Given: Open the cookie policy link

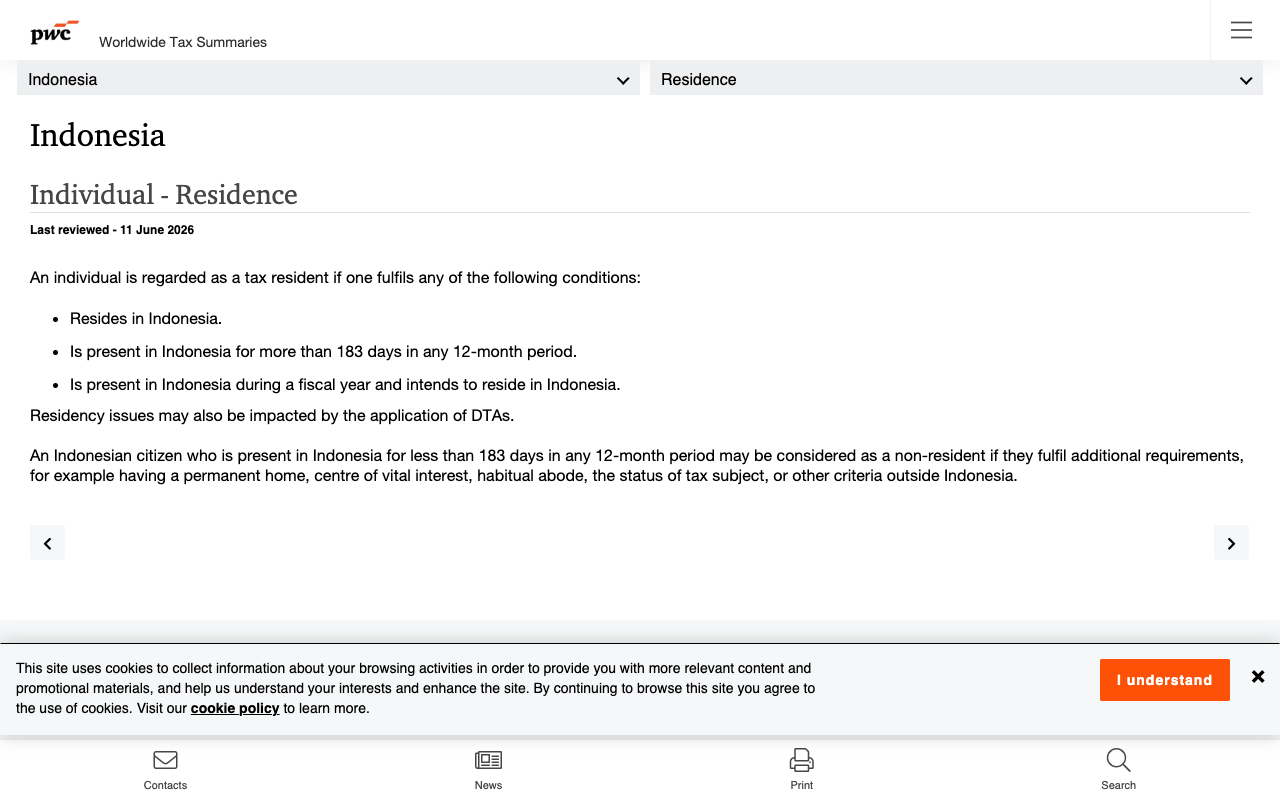Looking at the screenshot, I should click(x=235, y=708).
